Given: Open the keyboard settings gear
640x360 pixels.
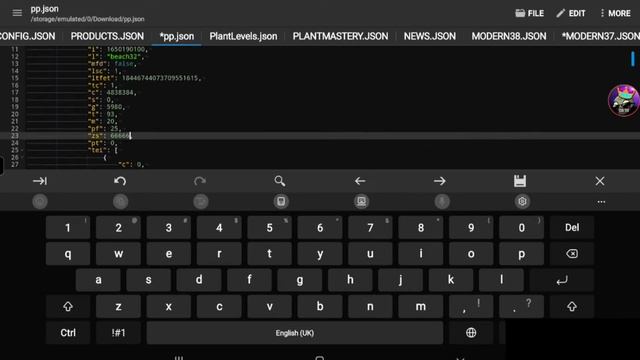Looking at the screenshot, I should pyautogui.click(x=522, y=201).
